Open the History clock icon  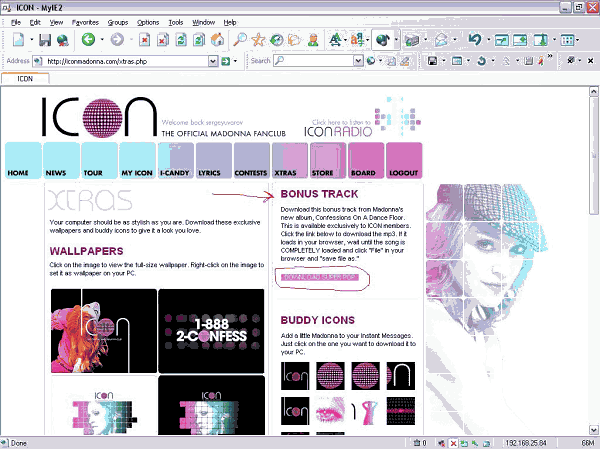click(x=276, y=40)
